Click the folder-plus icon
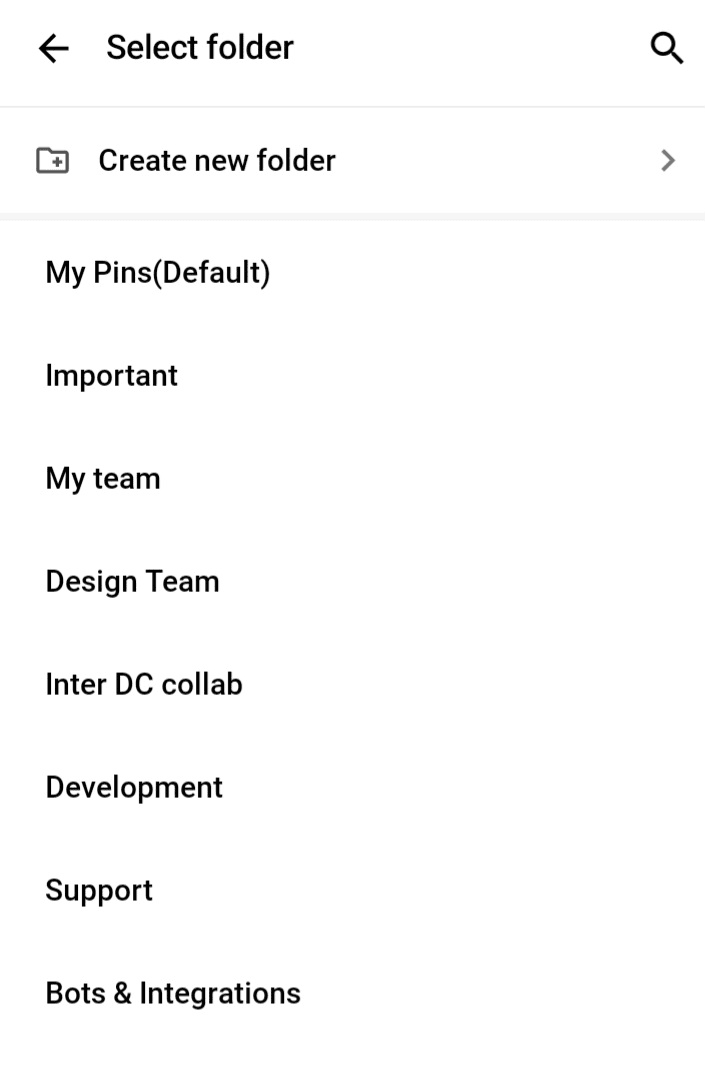The image size is (705, 1076). pos(52,161)
